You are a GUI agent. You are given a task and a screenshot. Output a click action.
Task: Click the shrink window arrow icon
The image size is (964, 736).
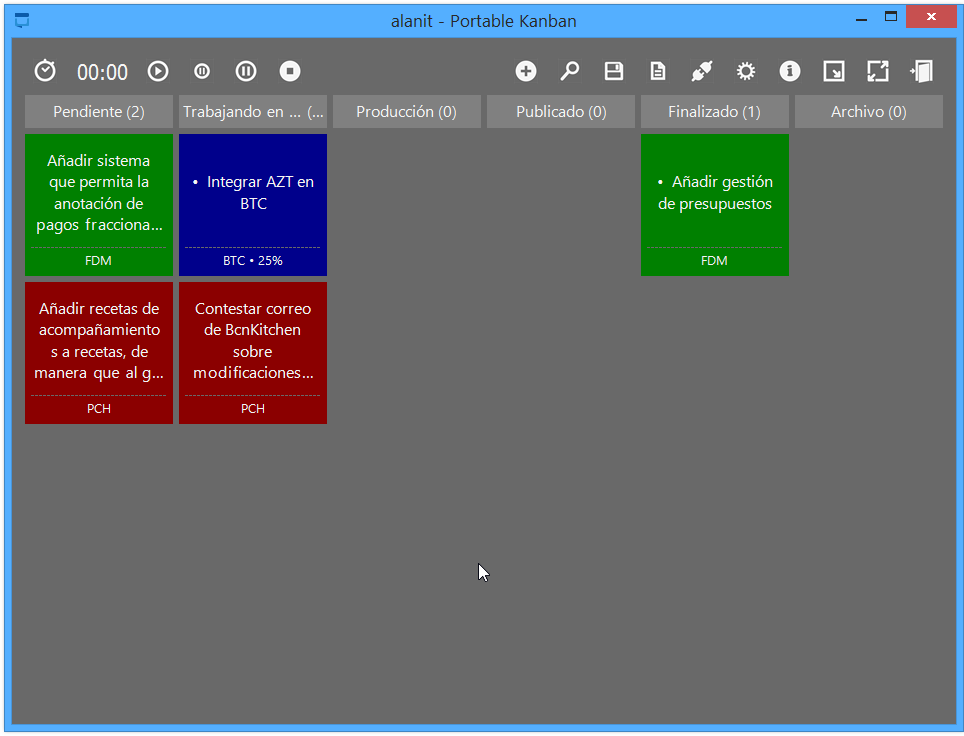[833, 71]
